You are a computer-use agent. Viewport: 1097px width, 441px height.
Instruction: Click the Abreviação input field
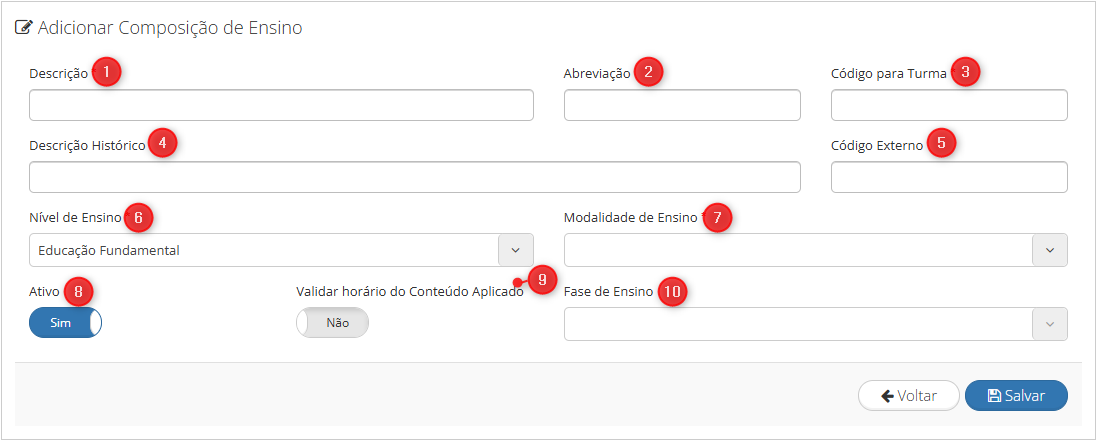pos(682,105)
